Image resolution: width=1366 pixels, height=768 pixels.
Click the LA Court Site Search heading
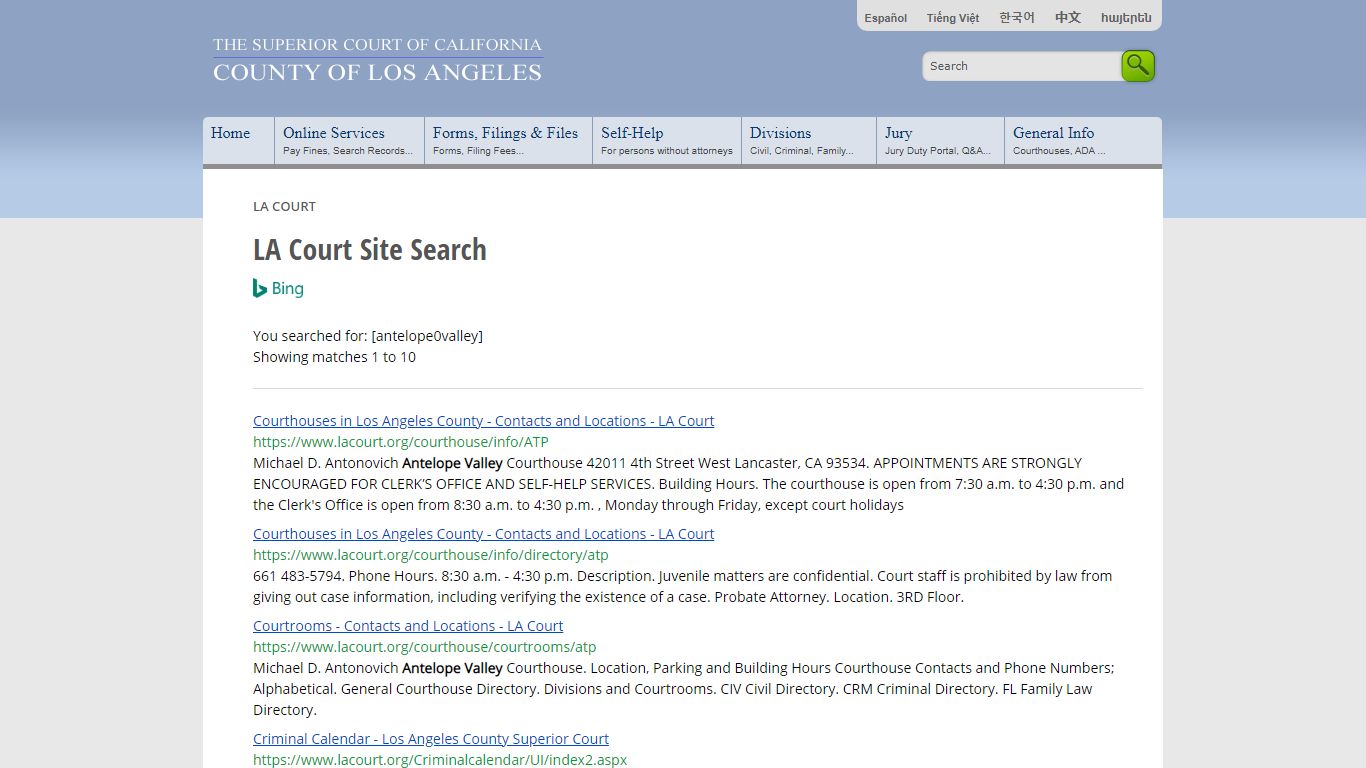coord(370,250)
